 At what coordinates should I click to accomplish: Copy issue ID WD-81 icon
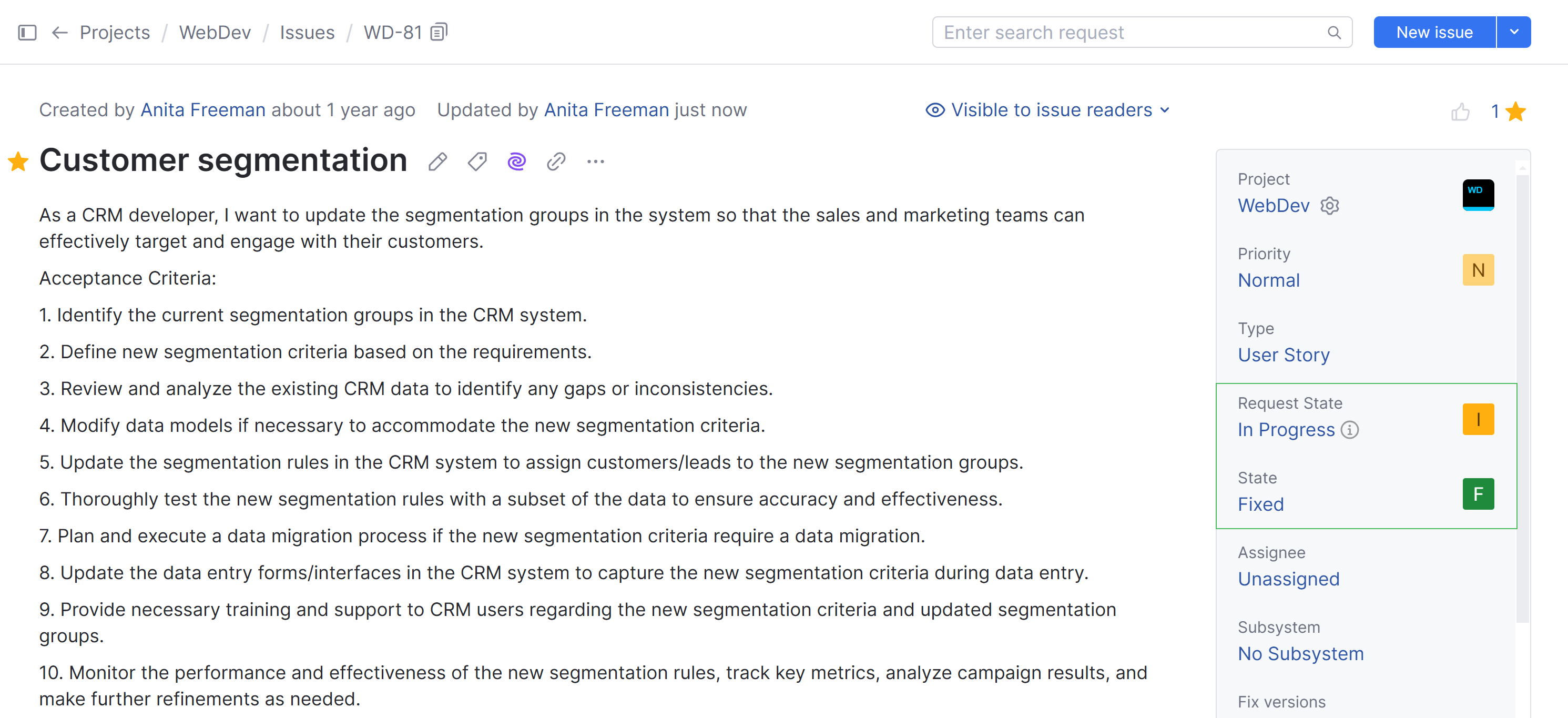click(x=439, y=32)
